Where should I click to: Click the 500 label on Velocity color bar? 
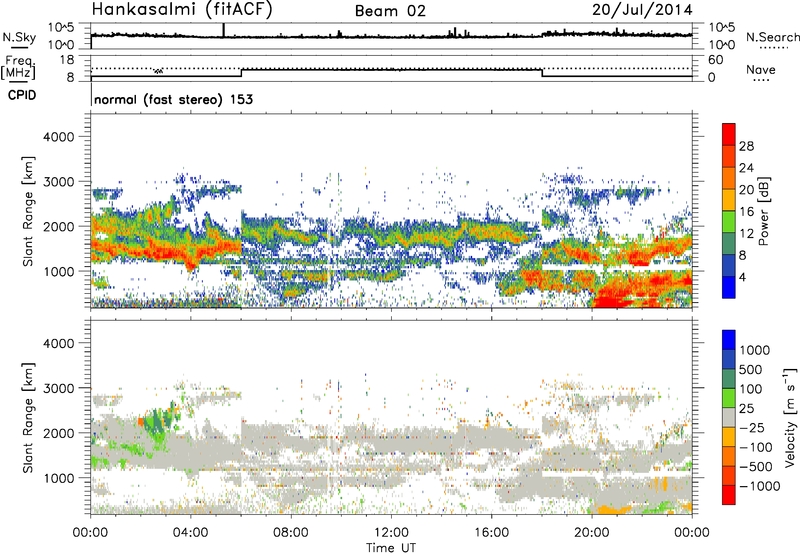pos(751,369)
